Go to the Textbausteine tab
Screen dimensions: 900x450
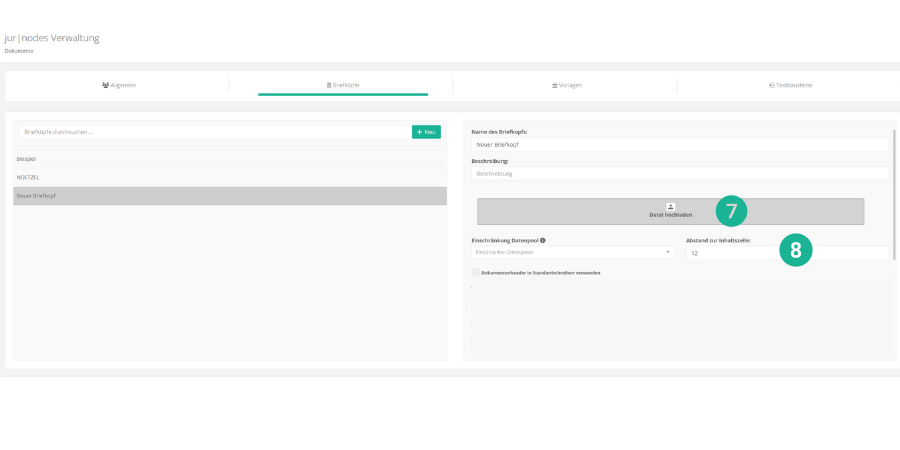[790, 85]
